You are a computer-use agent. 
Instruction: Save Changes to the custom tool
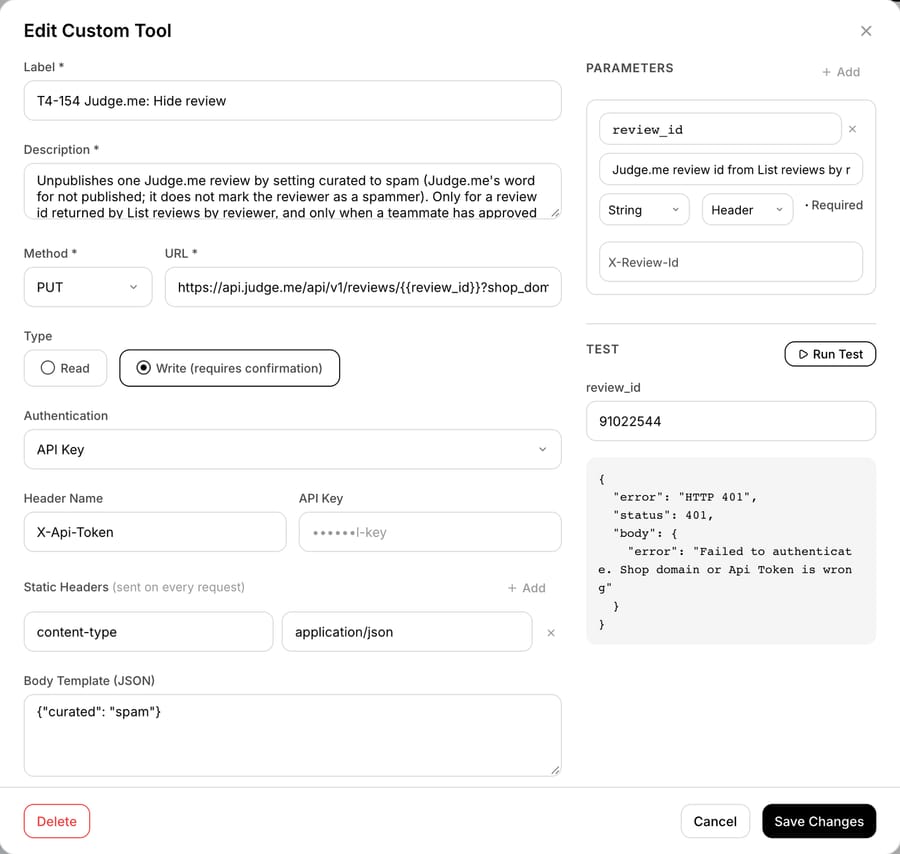click(x=819, y=821)
